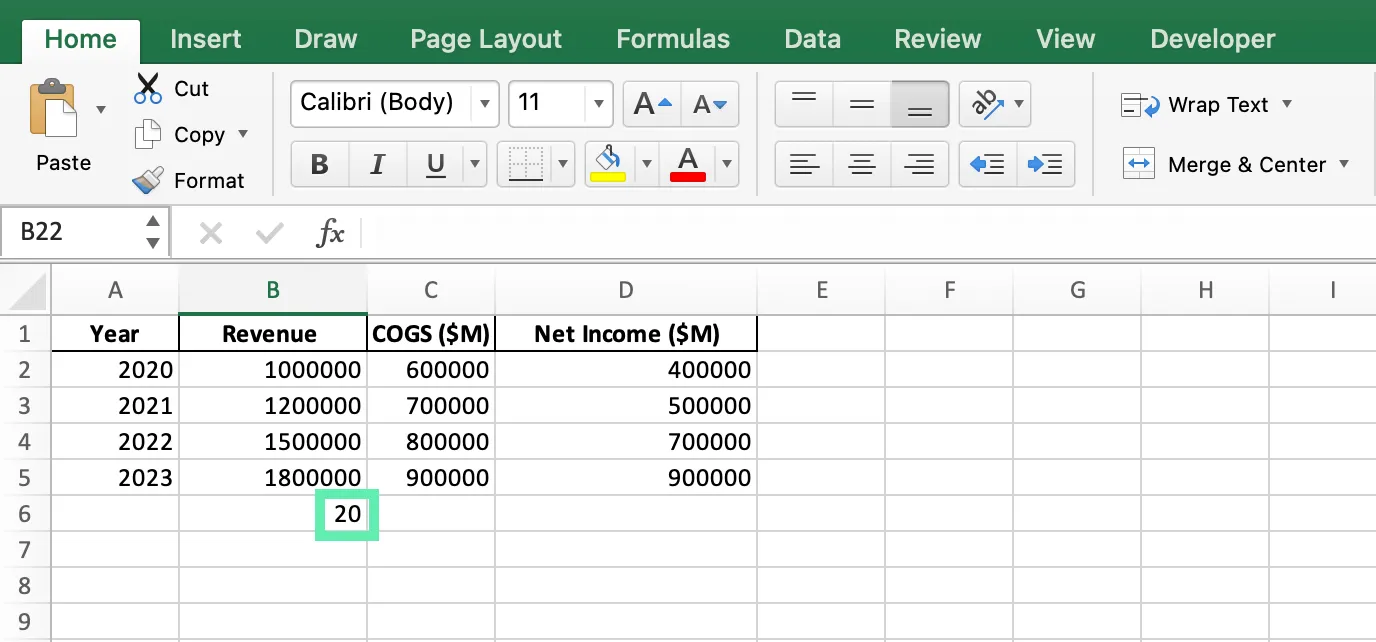Open font name dropdown arrow
The image size is (1376, 642).
point(484,104)
